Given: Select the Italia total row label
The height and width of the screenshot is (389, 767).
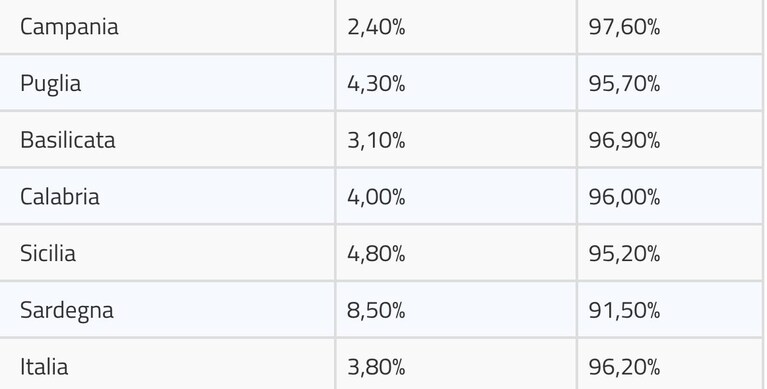Looking at the screenshot, I should pos(44,367).
